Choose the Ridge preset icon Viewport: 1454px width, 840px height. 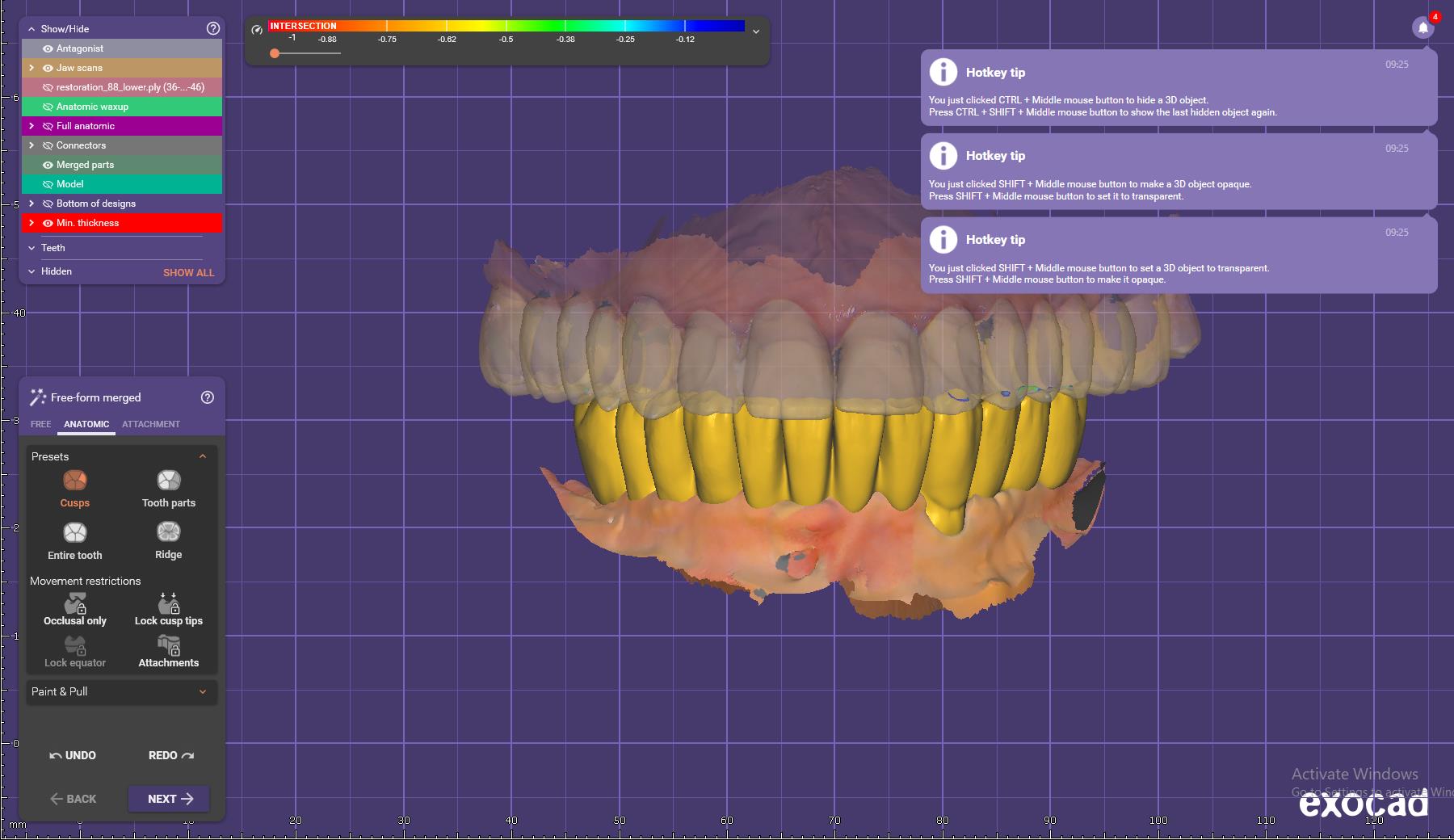(168, 532)
